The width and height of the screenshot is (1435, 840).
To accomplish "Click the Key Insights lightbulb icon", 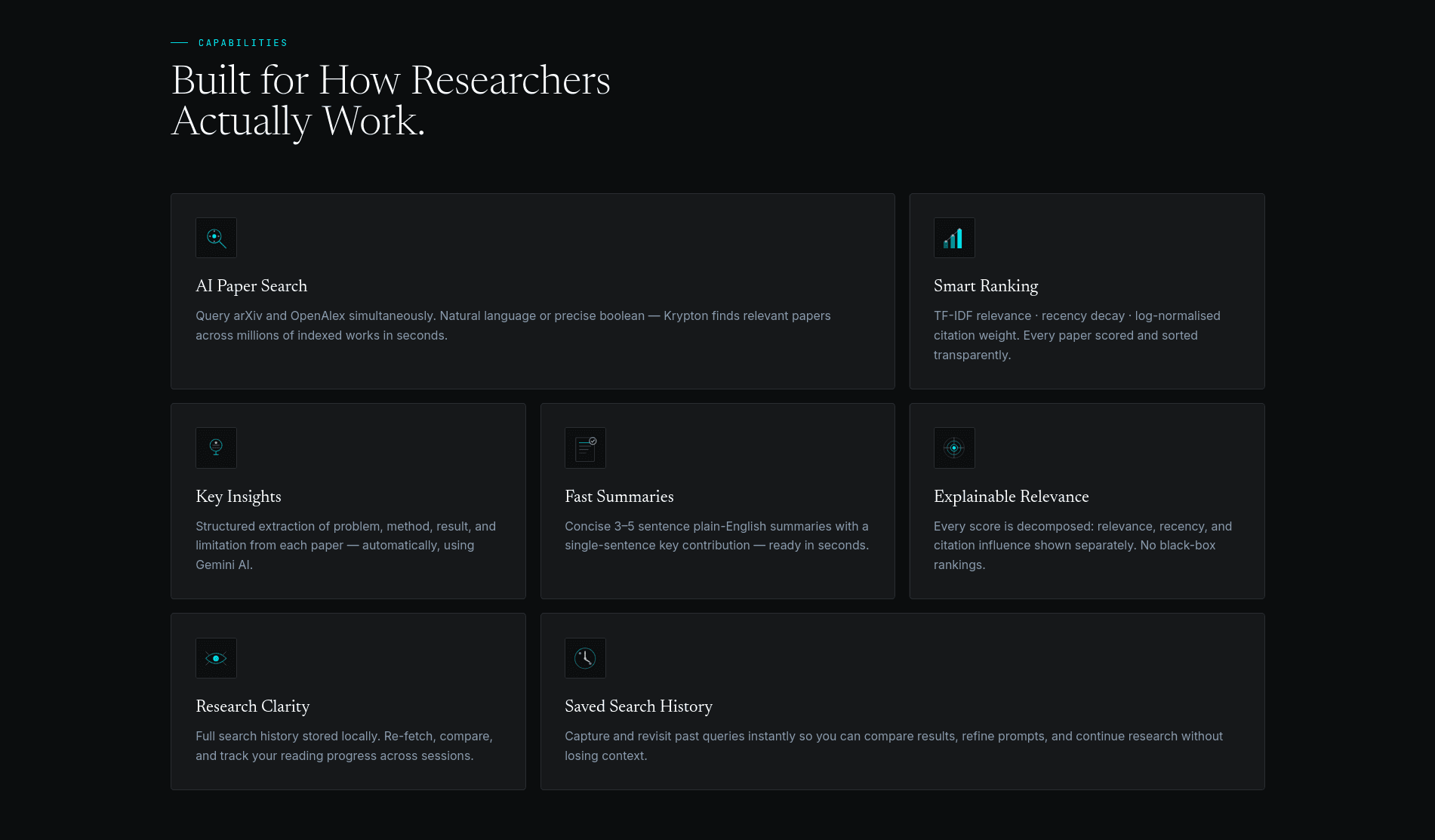I will 216,448.
